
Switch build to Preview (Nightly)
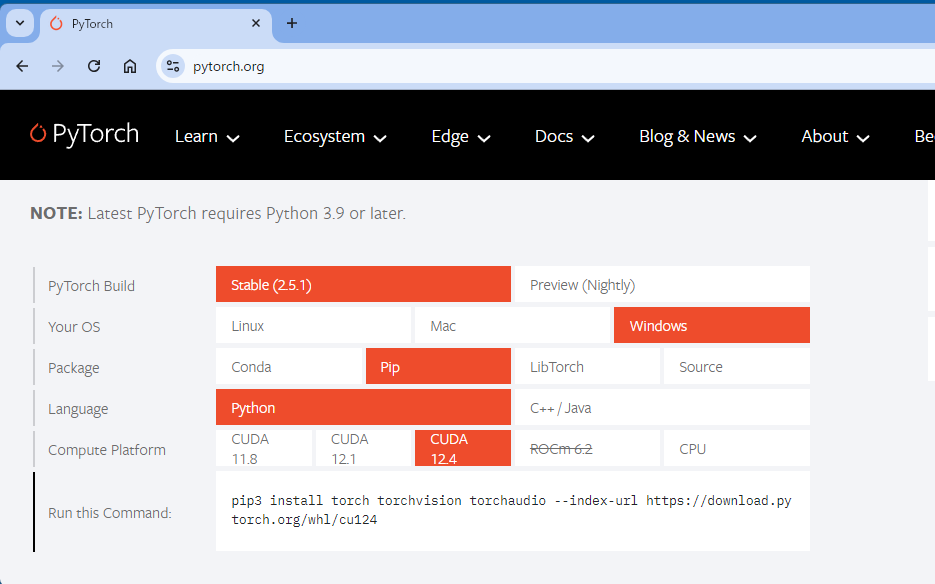click(660, 285)
